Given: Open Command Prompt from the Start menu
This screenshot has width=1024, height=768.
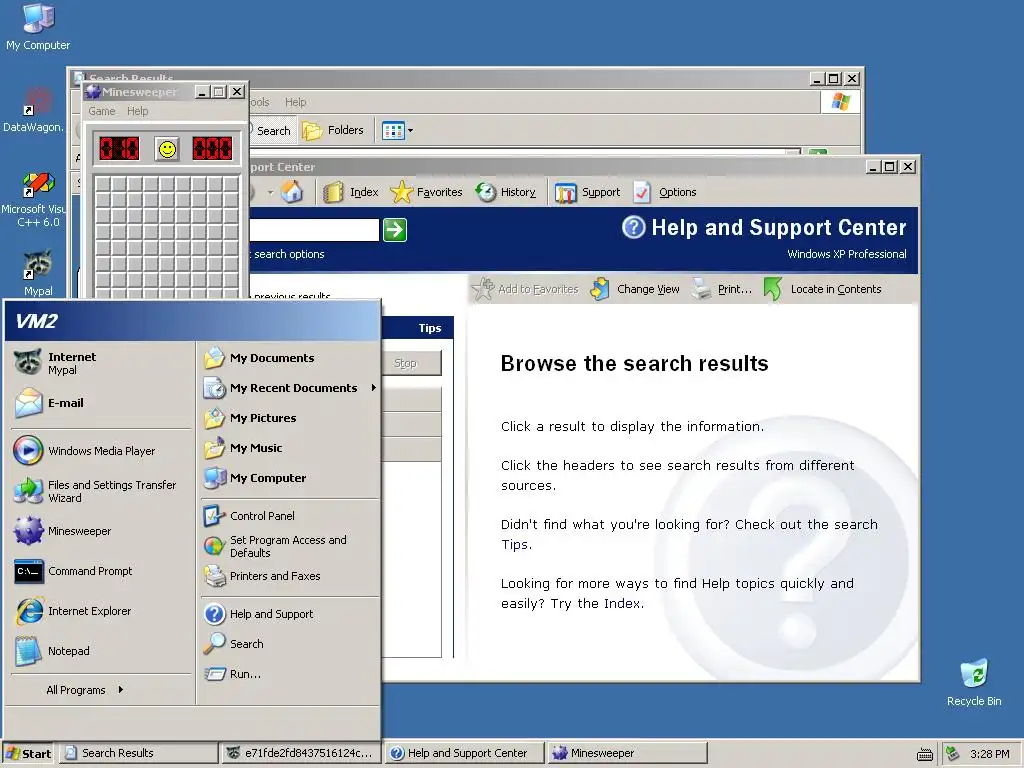Looking at the screenshot, I should pyautogui.click(x=101, y=571).
